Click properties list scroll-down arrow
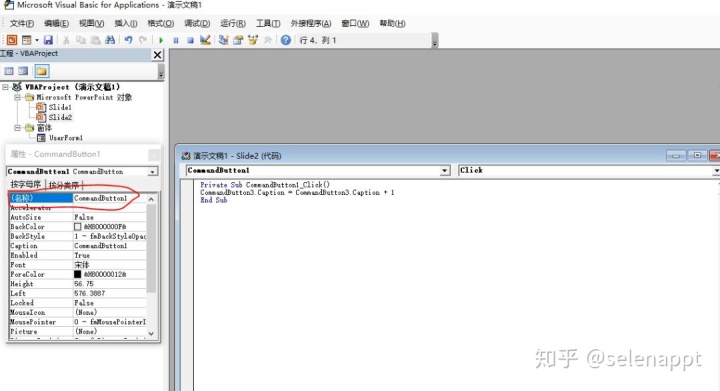 pyautogui.click(x=151, y=334)
